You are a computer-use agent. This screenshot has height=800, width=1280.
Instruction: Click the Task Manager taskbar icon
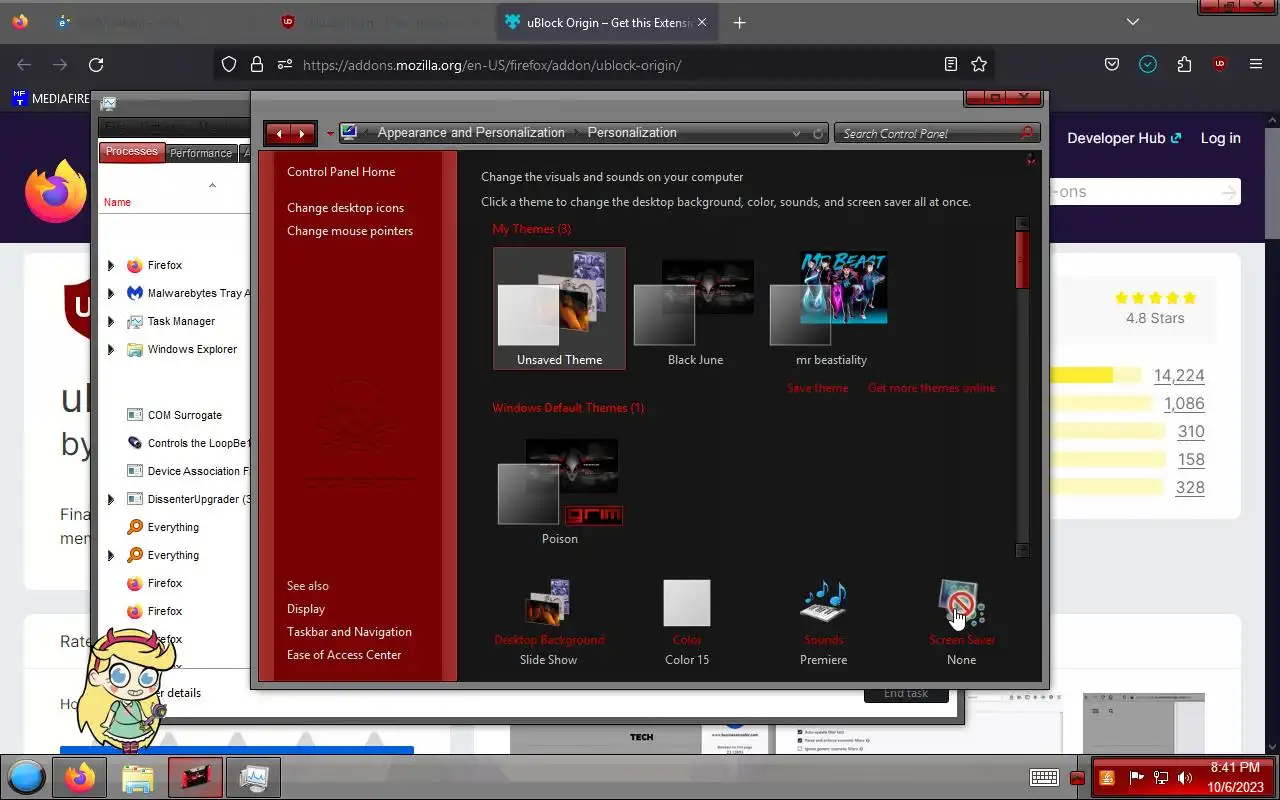coord(252,777)
